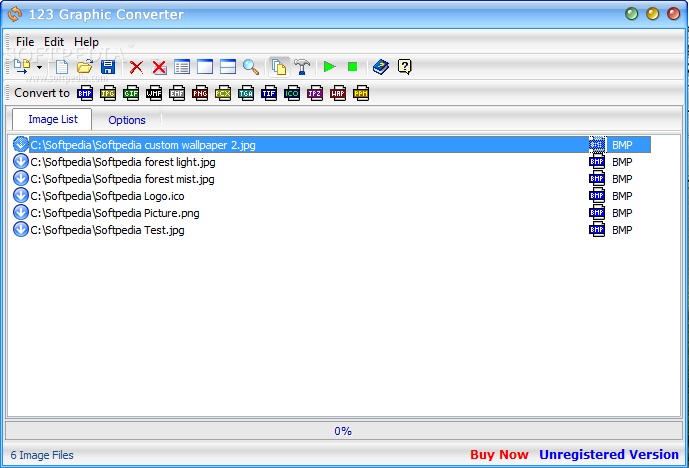Click the new blank list icon
This screenshot has width=689, height=468.
(x=62, y=67)
